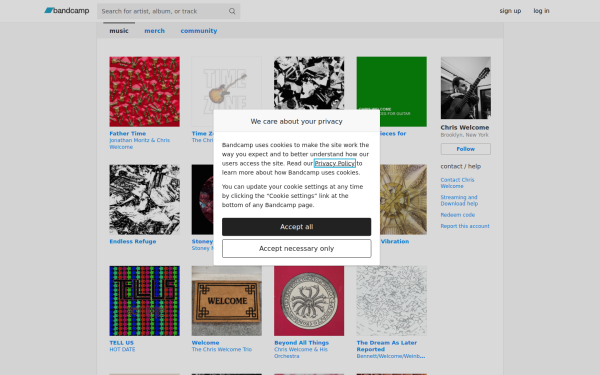
Task: Open the log in link
Action: coord(541,11)
